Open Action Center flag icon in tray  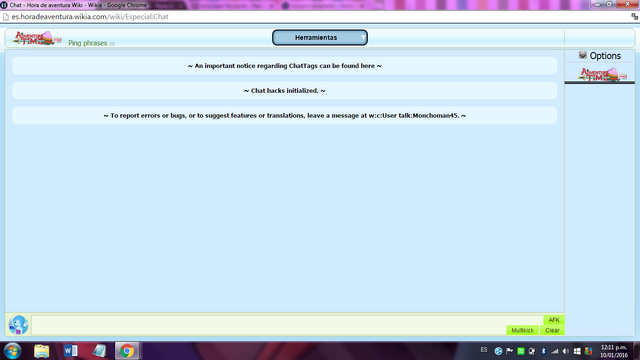click(509, 351)
